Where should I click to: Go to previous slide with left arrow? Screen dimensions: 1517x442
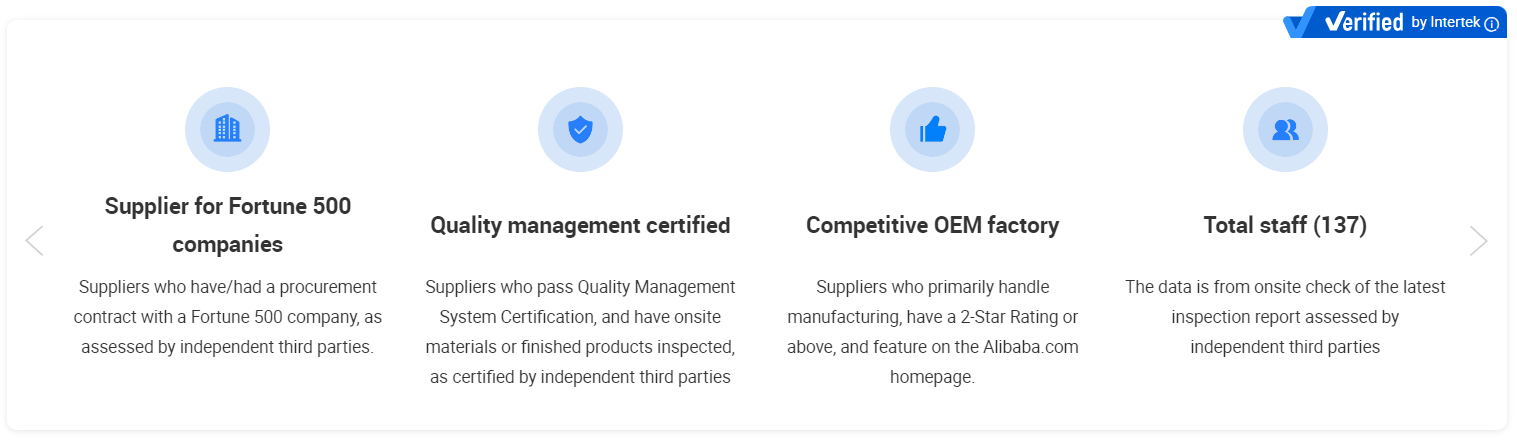tap(34, 240)
